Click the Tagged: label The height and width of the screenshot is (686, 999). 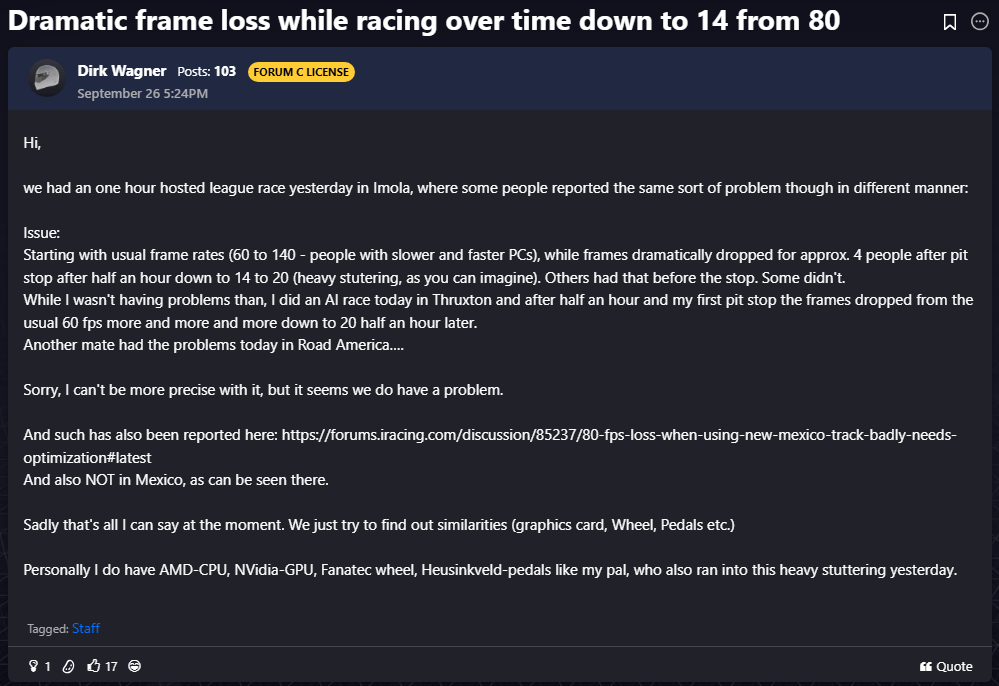click(48, 629)
